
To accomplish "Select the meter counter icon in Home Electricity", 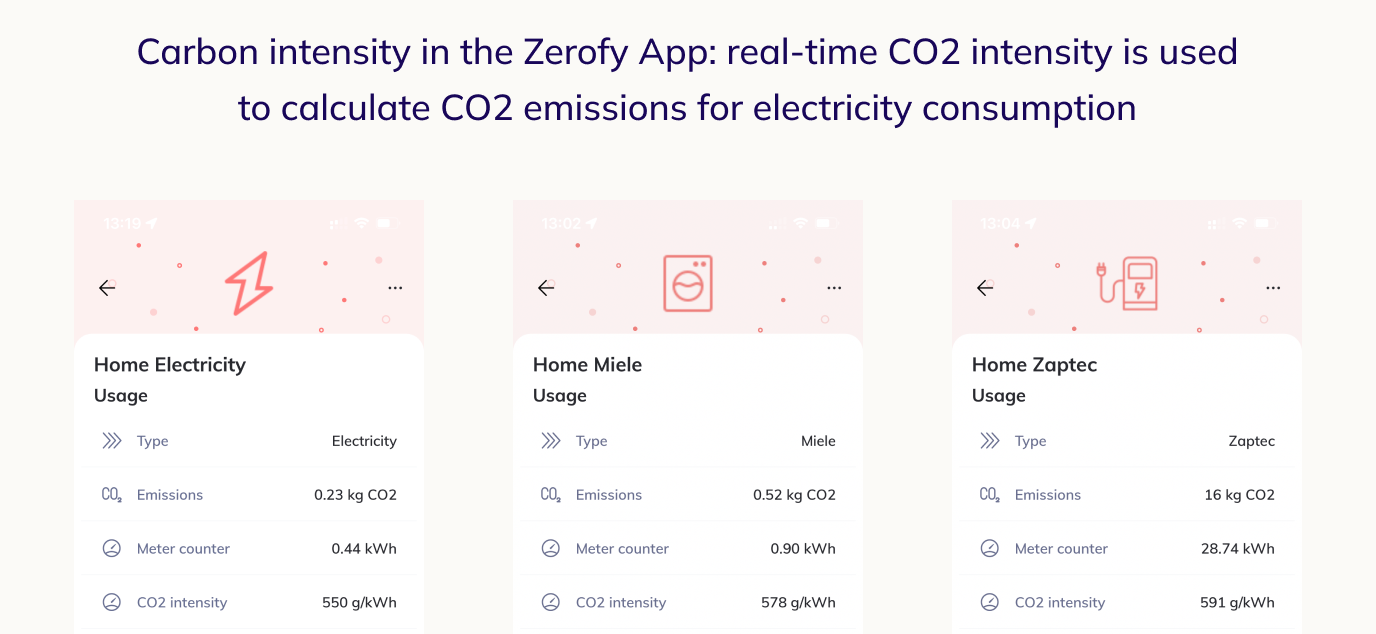I will pyautogui.click(x=111, y=548).
